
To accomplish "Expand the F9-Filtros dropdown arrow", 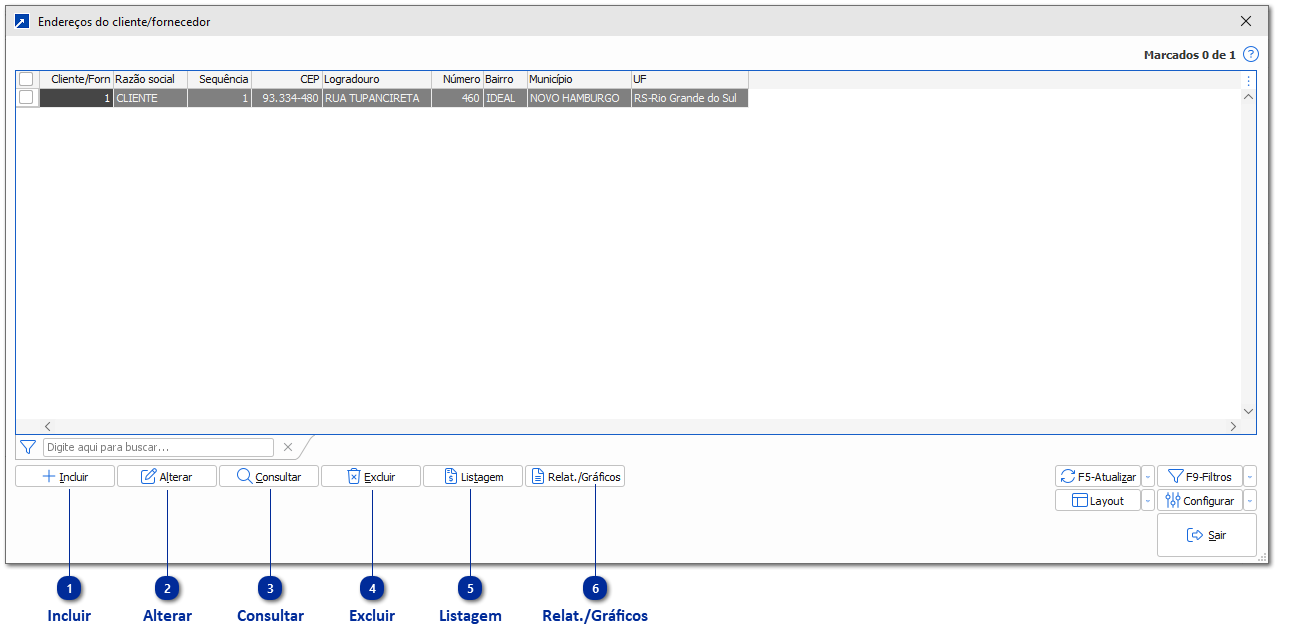I will click(1250, 477).
